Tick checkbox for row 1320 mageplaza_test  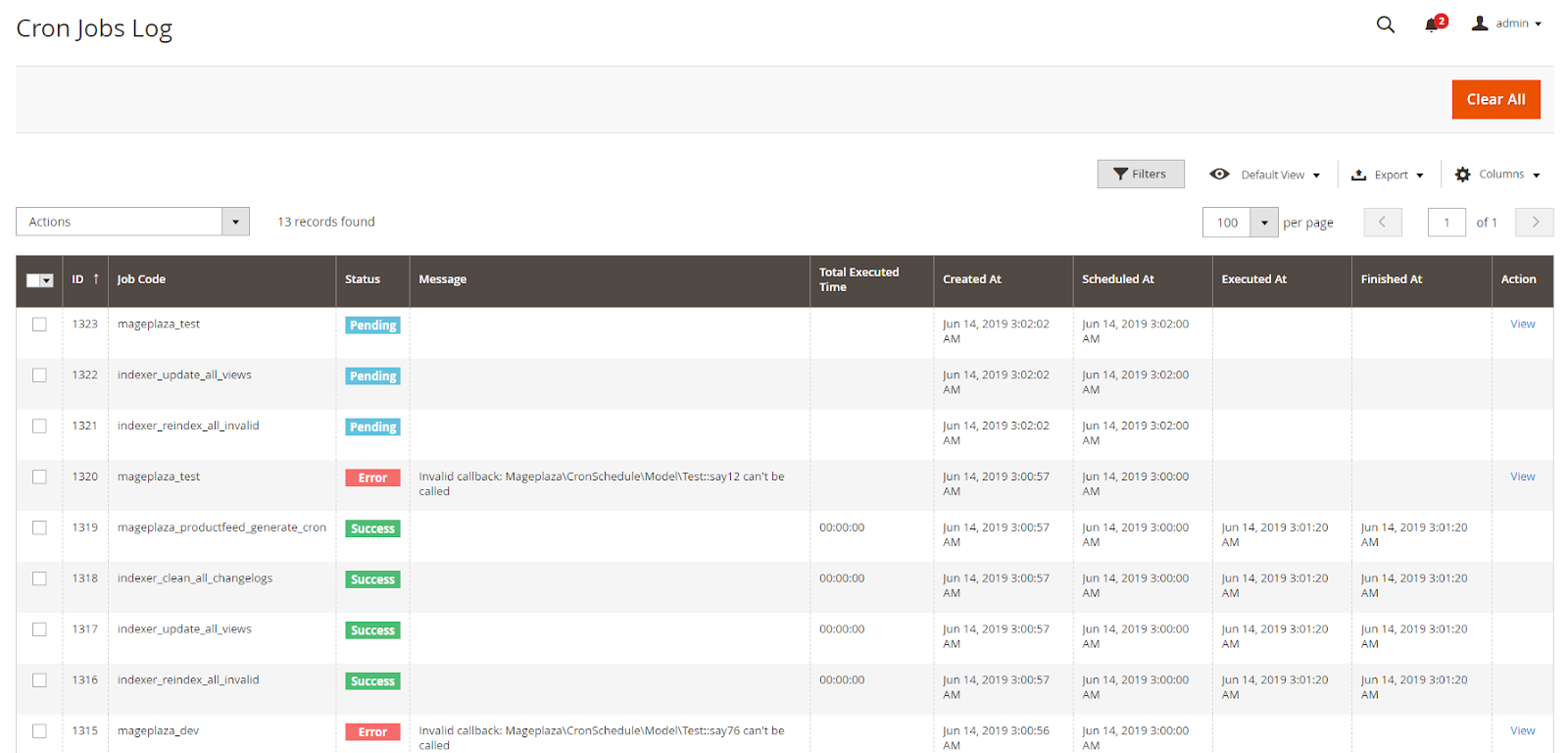[x=39, y=477]
